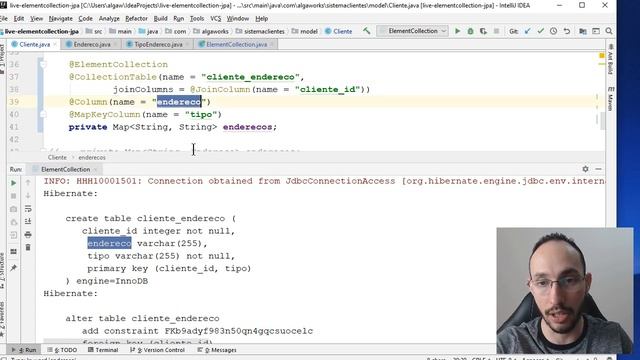Screen dimensions: 640x360
Task: Open the Run tool window button
Action: [x=24, y=350]
